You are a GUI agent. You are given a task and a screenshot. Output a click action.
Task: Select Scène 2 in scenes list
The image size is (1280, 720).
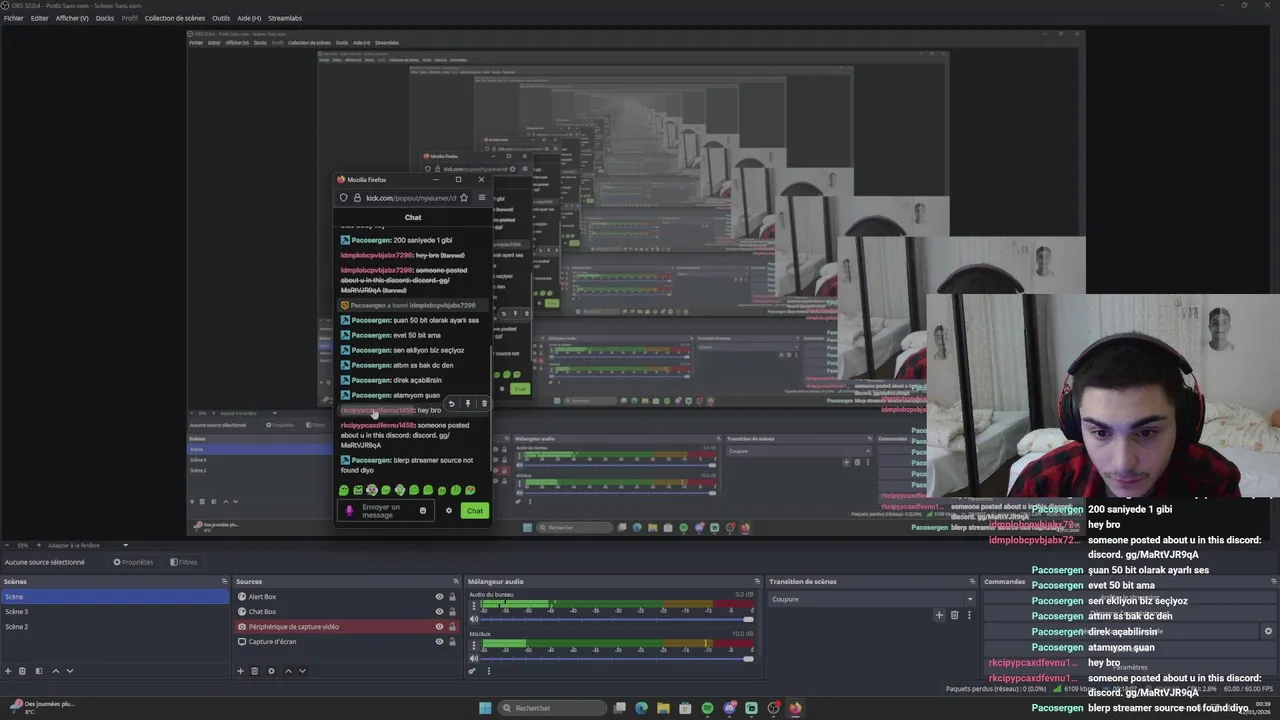click(115, 627)
